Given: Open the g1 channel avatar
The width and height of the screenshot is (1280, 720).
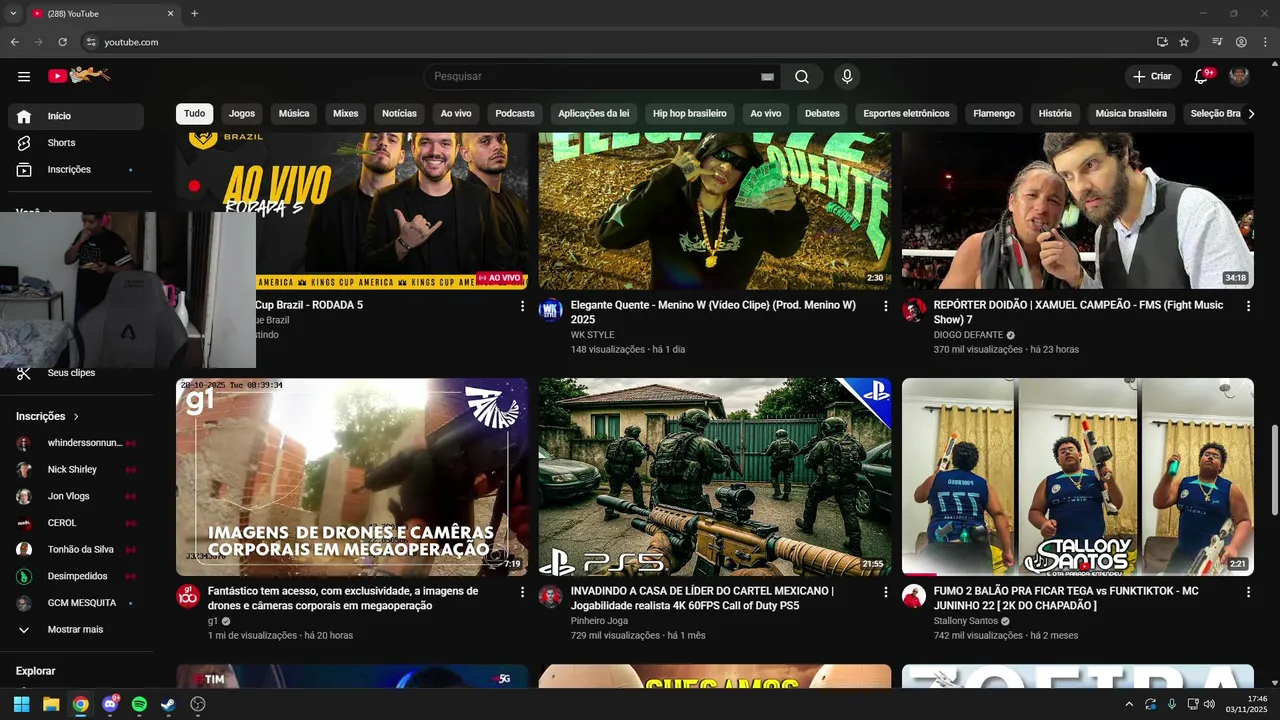Looking at the screenshot, I should pyautogui.click(x=188, y=596).
